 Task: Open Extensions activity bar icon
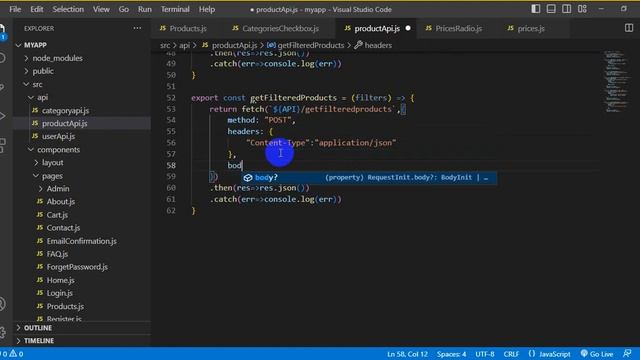2,145
